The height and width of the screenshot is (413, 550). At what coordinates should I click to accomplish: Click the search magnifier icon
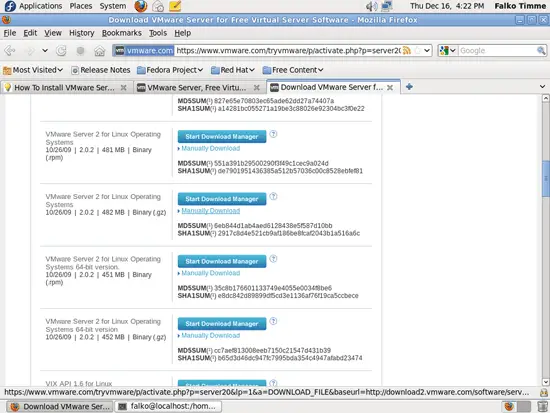point(541,51)
